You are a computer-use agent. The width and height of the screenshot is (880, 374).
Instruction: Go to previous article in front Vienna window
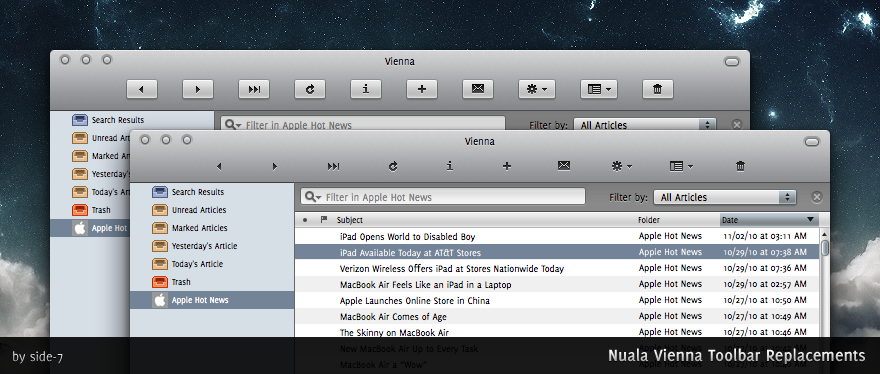(x=219, y=166)
